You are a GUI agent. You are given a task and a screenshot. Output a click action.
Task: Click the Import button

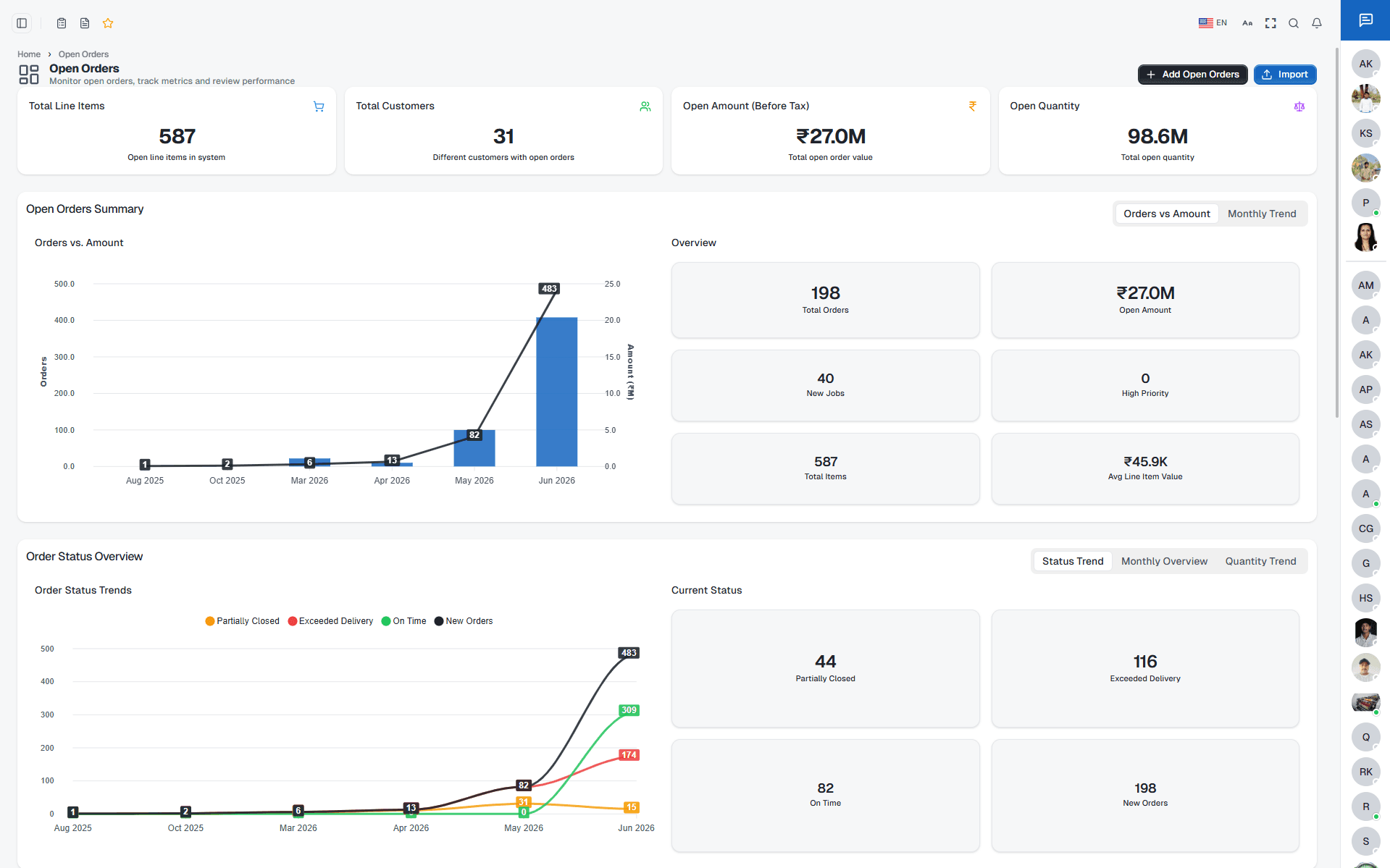tap(1285, 75)
